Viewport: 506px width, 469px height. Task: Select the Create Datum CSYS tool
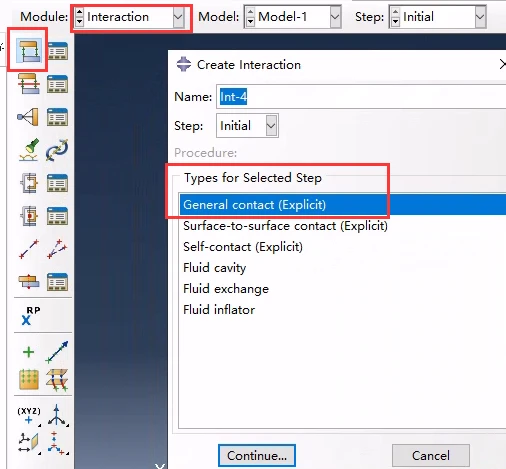(x=57, y=443)
